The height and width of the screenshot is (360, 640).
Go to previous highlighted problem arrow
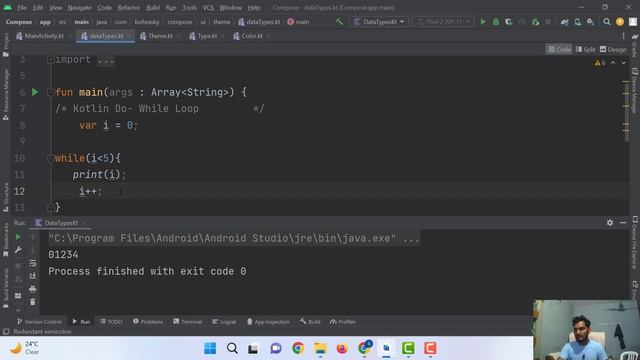(x=613, y=63)
